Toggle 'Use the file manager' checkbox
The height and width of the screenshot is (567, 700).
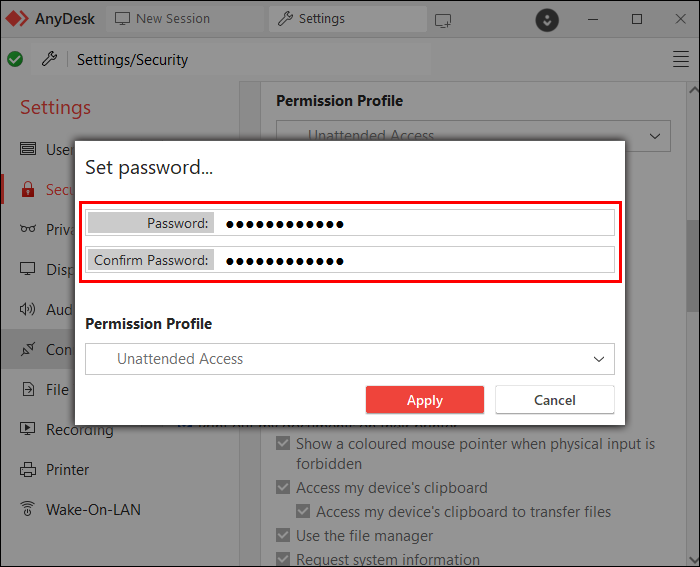284,536
